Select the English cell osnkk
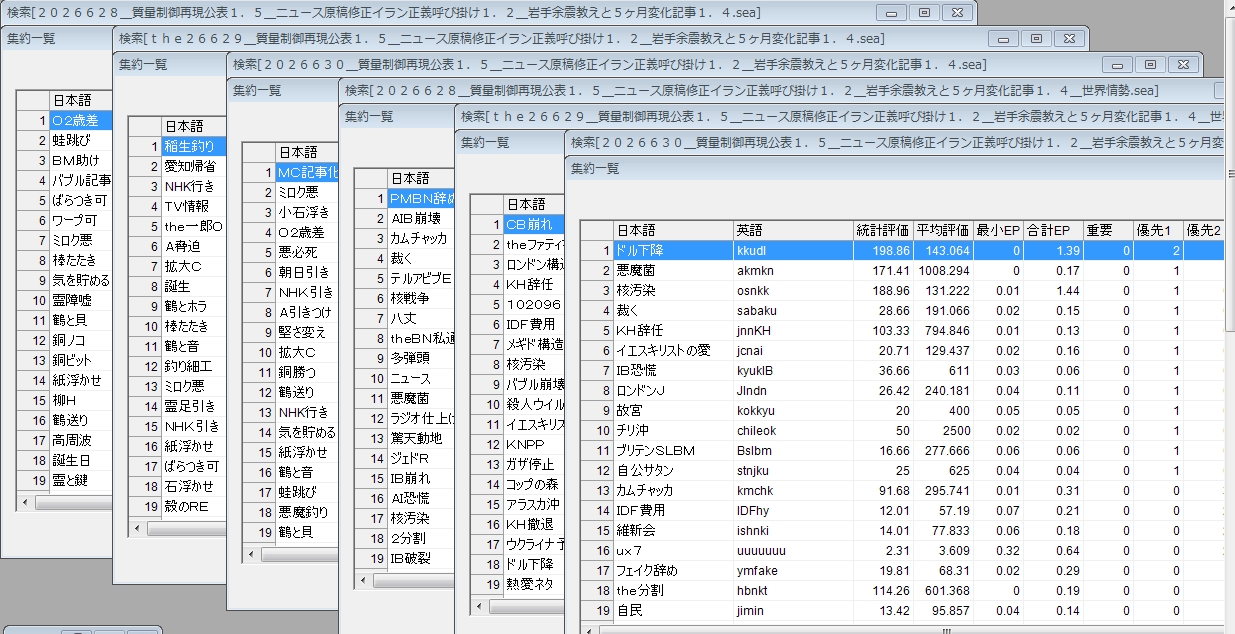 (793, 291)
